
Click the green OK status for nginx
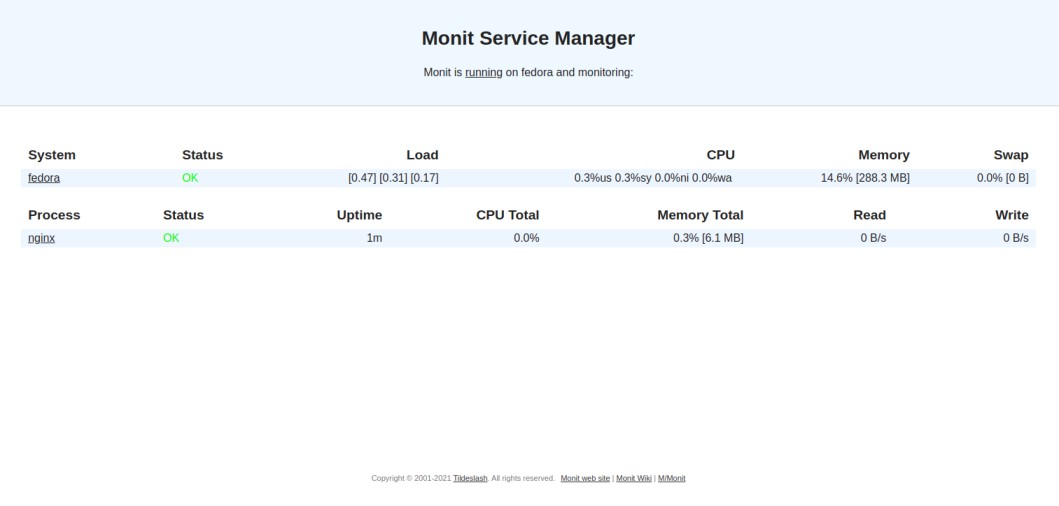pos(171,238)
